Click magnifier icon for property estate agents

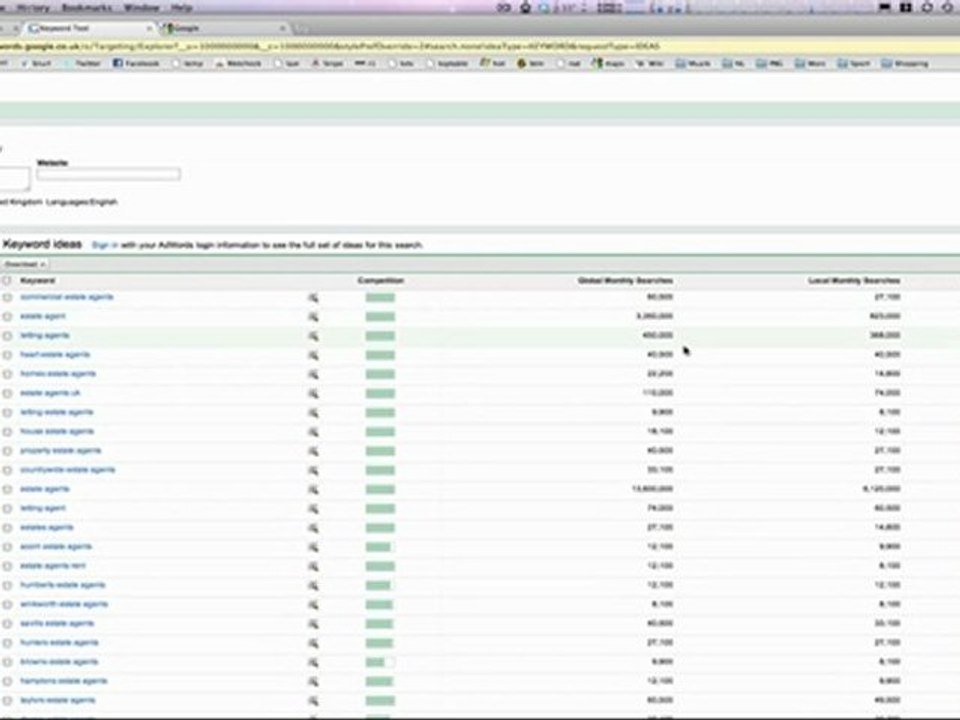[313, 451]
